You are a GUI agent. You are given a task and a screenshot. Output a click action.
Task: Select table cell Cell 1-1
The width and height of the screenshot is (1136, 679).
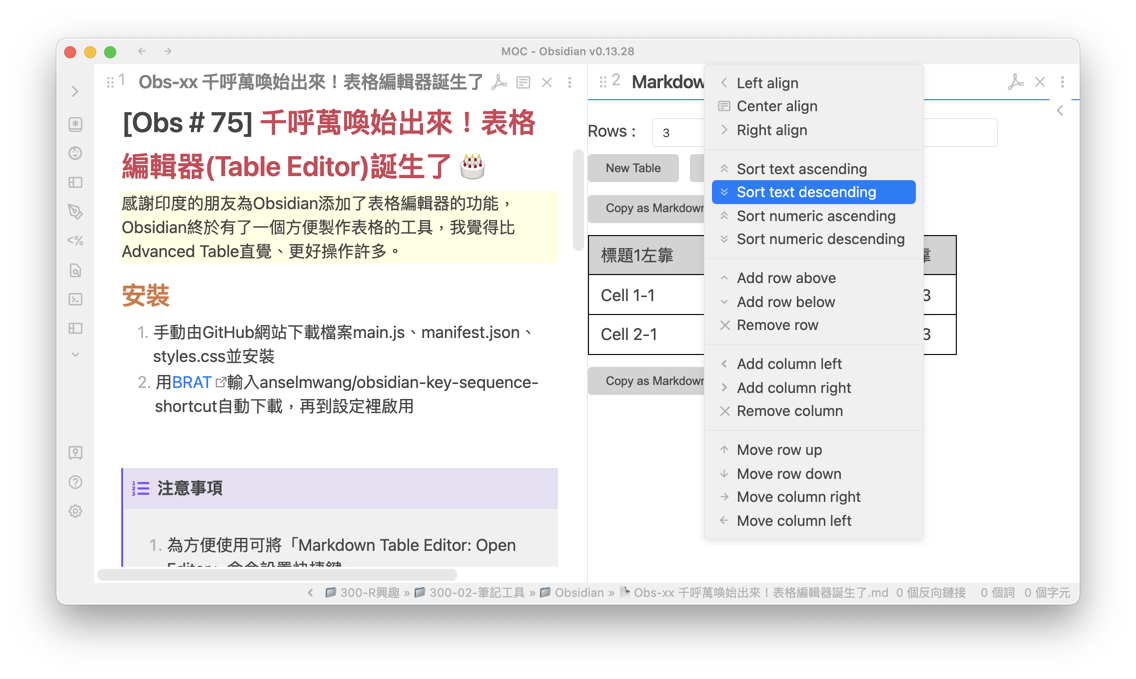[x=646, y=296]
